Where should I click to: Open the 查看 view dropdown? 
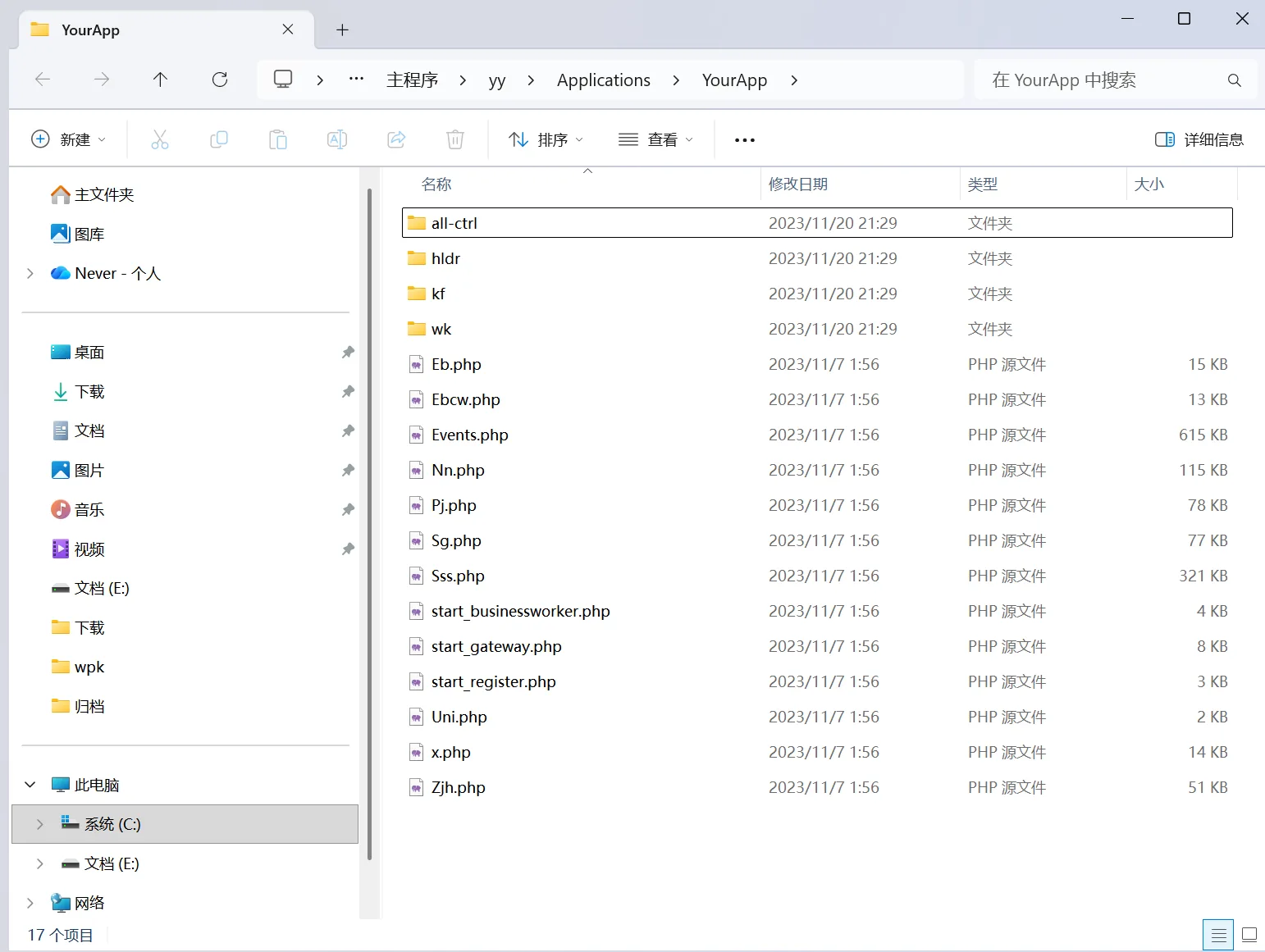tap(655, 139)
